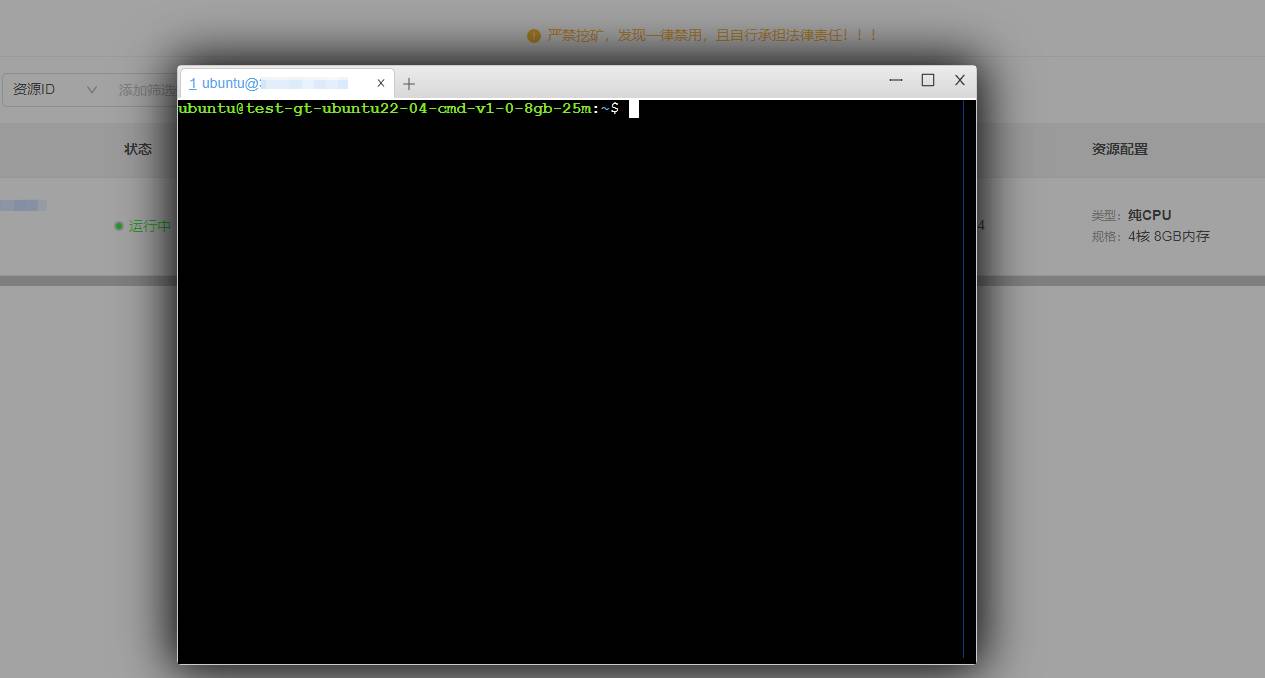Click the 状态 column header

(x=138, y=149)
